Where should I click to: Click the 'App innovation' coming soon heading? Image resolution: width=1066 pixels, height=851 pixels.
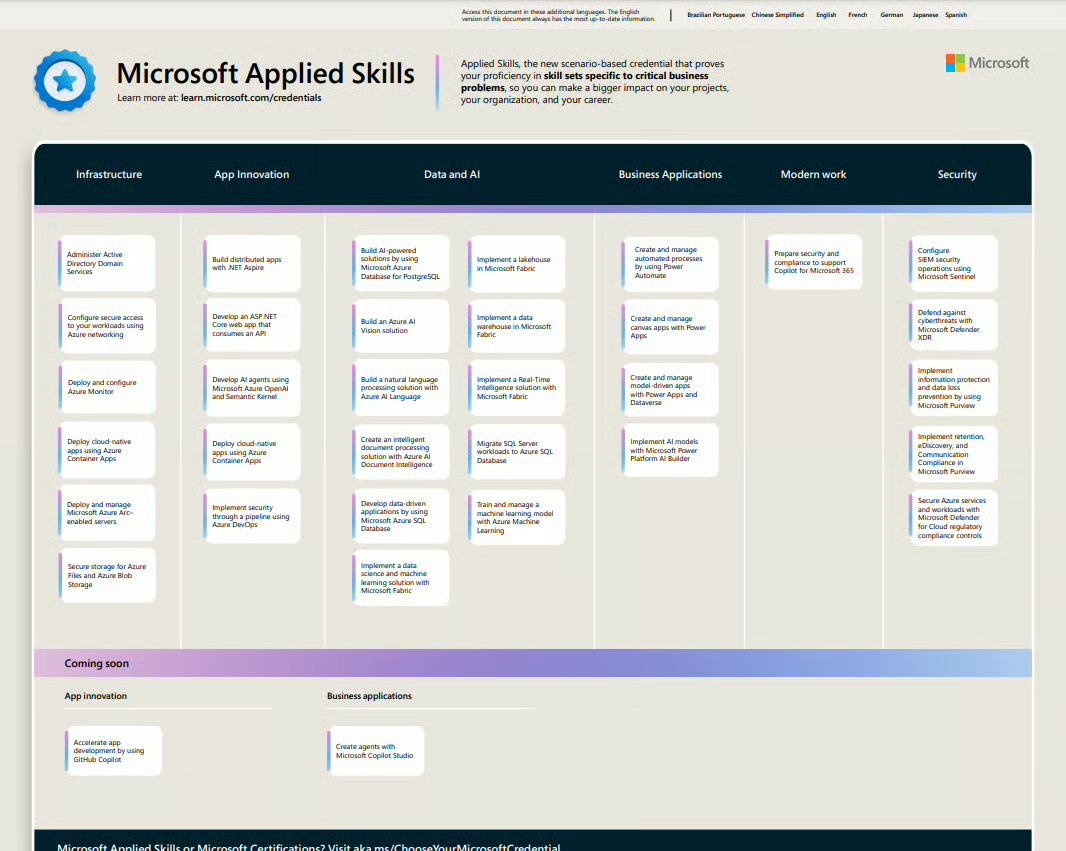[x=96, y=696]
